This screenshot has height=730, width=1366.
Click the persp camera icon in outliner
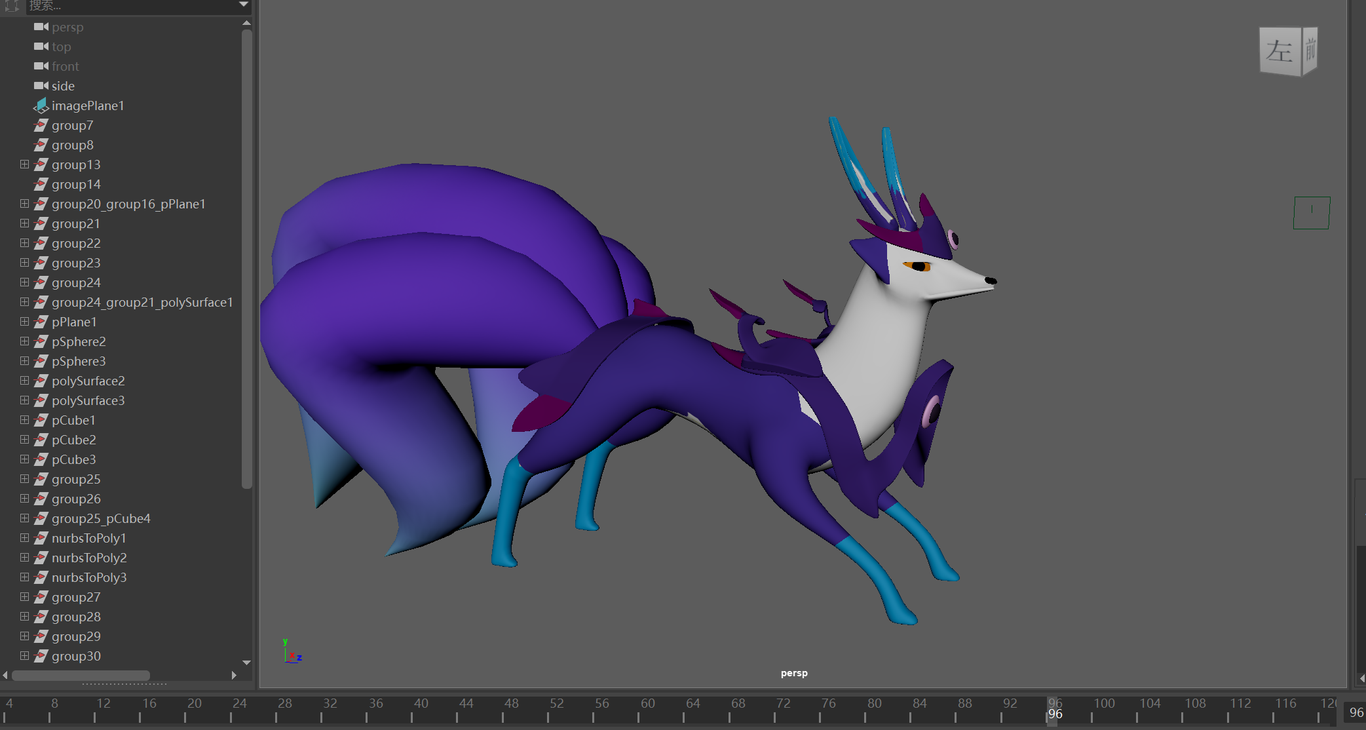coord(41,27)
